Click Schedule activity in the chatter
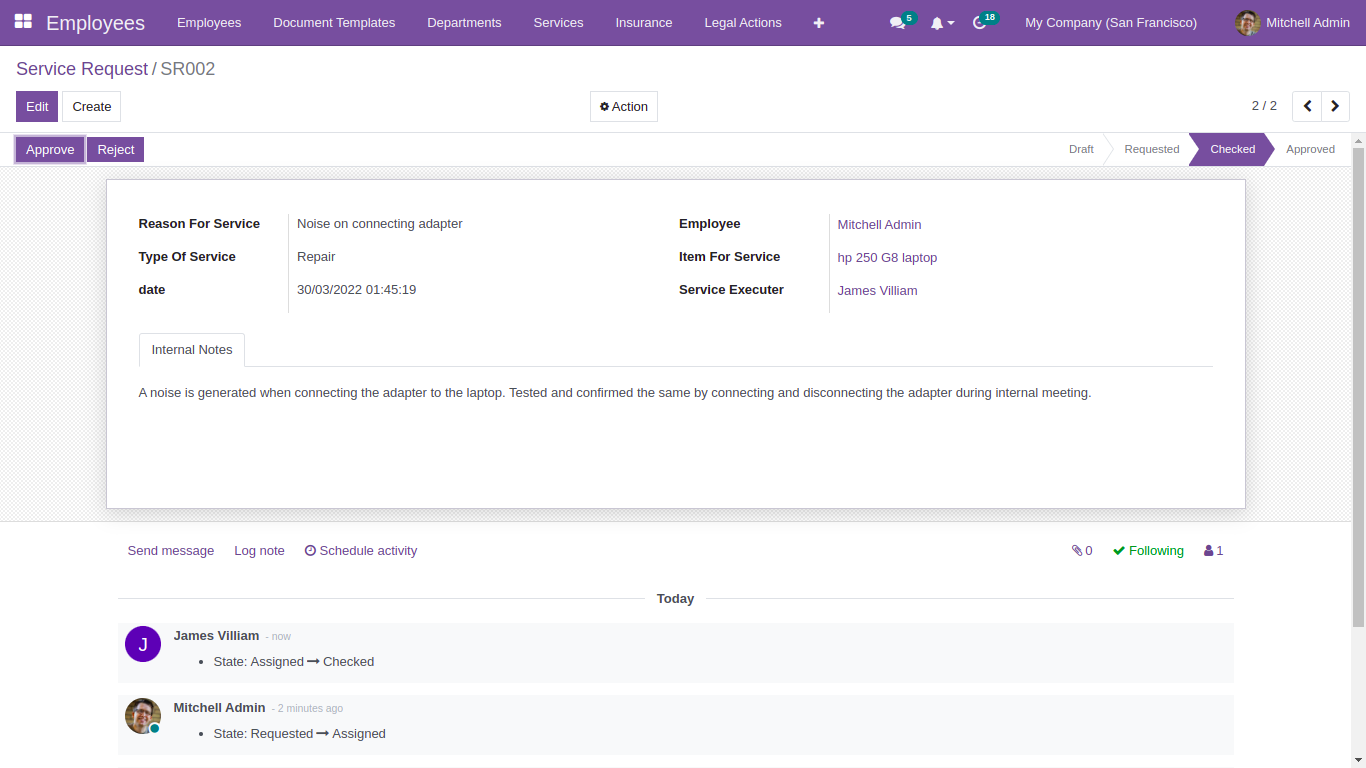This screenshot has width=1366, height=768. (x=361, y=550)
